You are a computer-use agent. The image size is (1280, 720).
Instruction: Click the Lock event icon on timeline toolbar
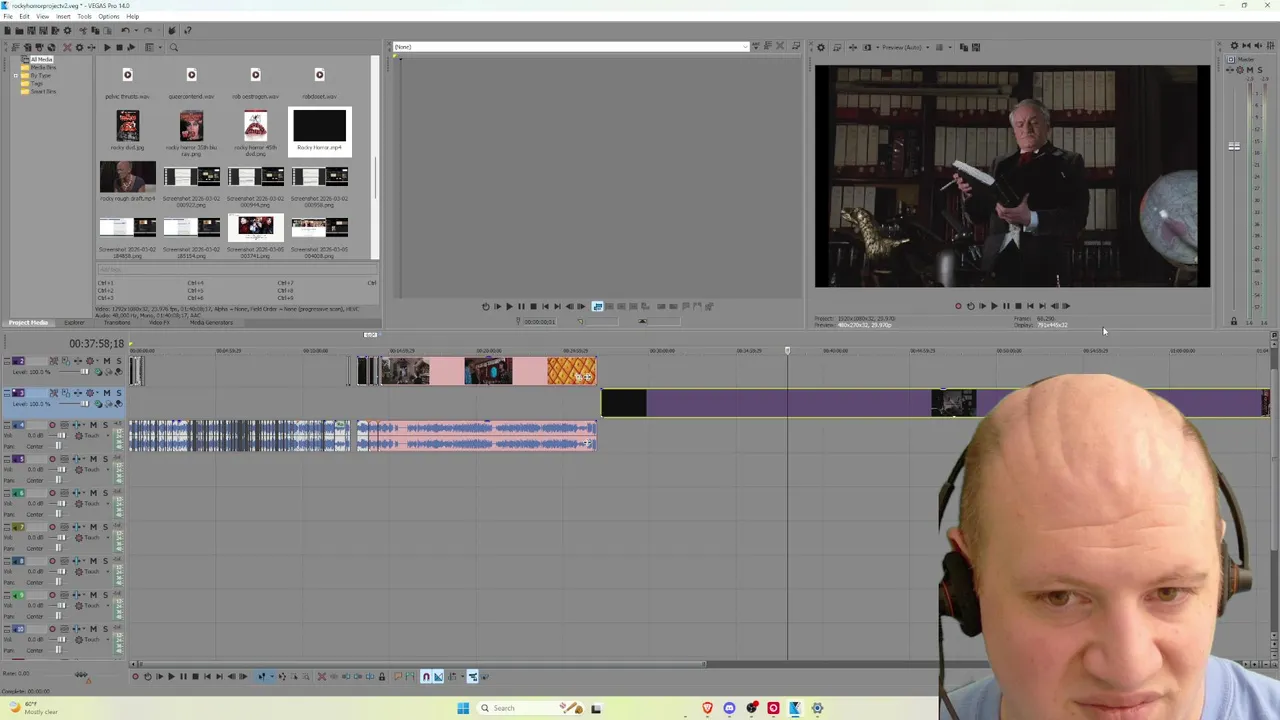tap(381, 677)
